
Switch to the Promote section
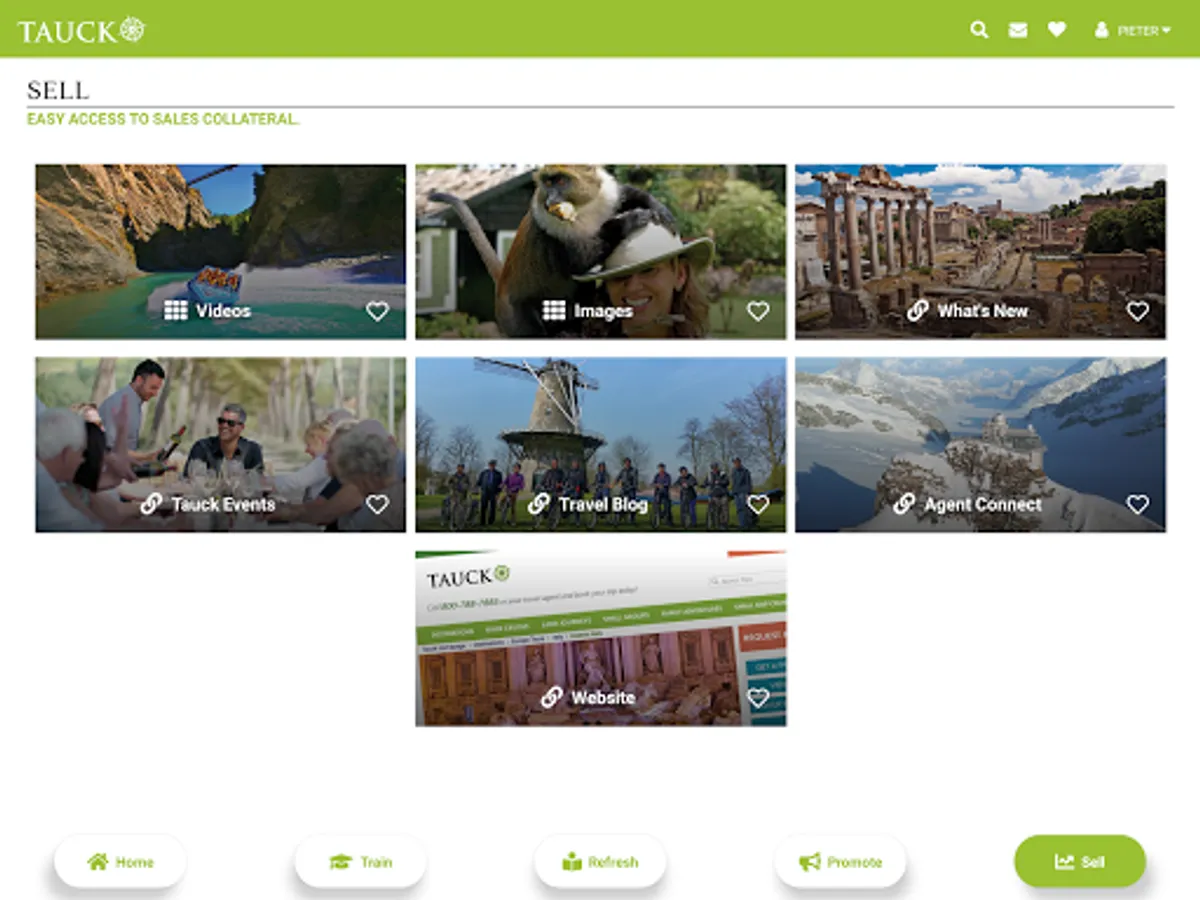840,861
